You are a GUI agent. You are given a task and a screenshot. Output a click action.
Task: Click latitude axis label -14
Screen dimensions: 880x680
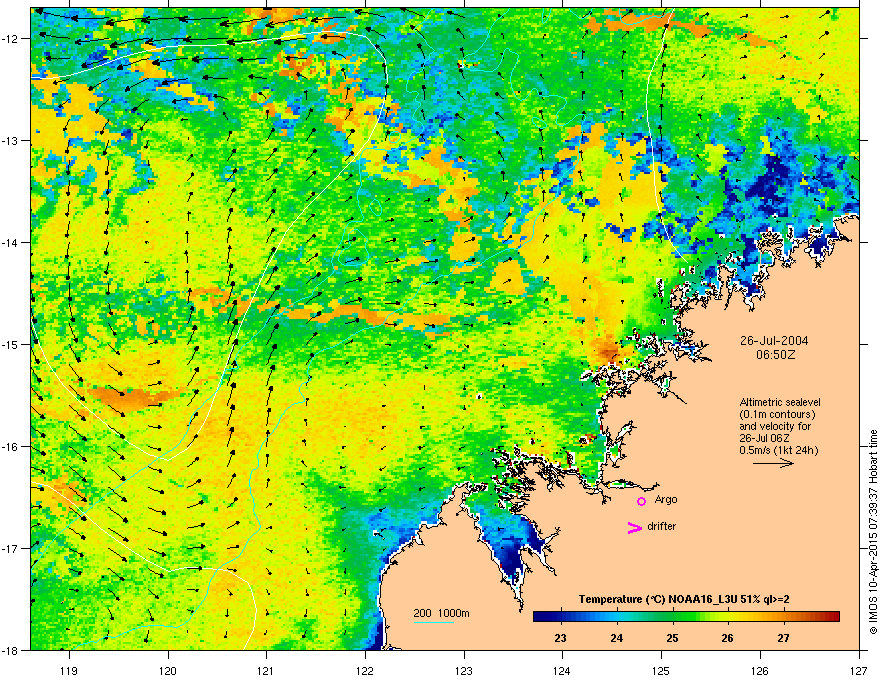[10, 242]
